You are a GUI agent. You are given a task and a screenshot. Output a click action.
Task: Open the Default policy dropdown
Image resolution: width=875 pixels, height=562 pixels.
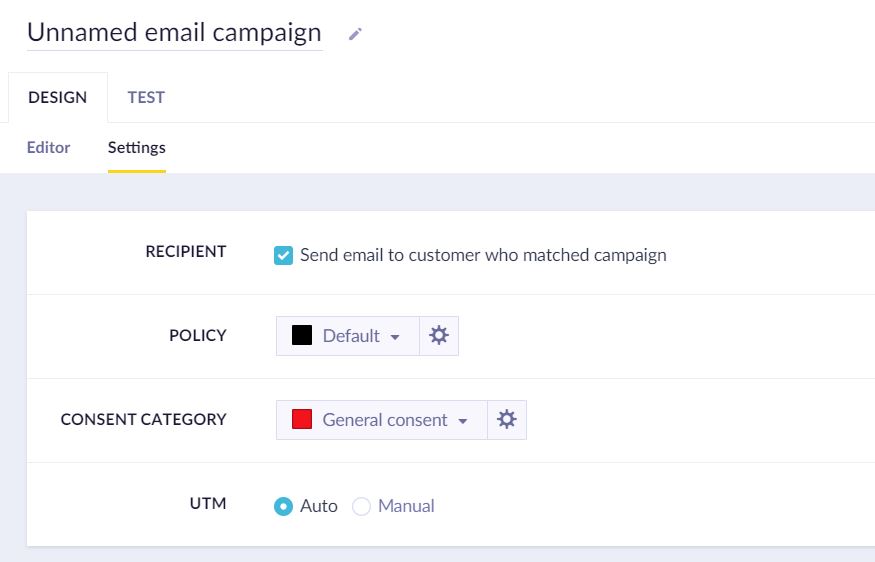347,336
